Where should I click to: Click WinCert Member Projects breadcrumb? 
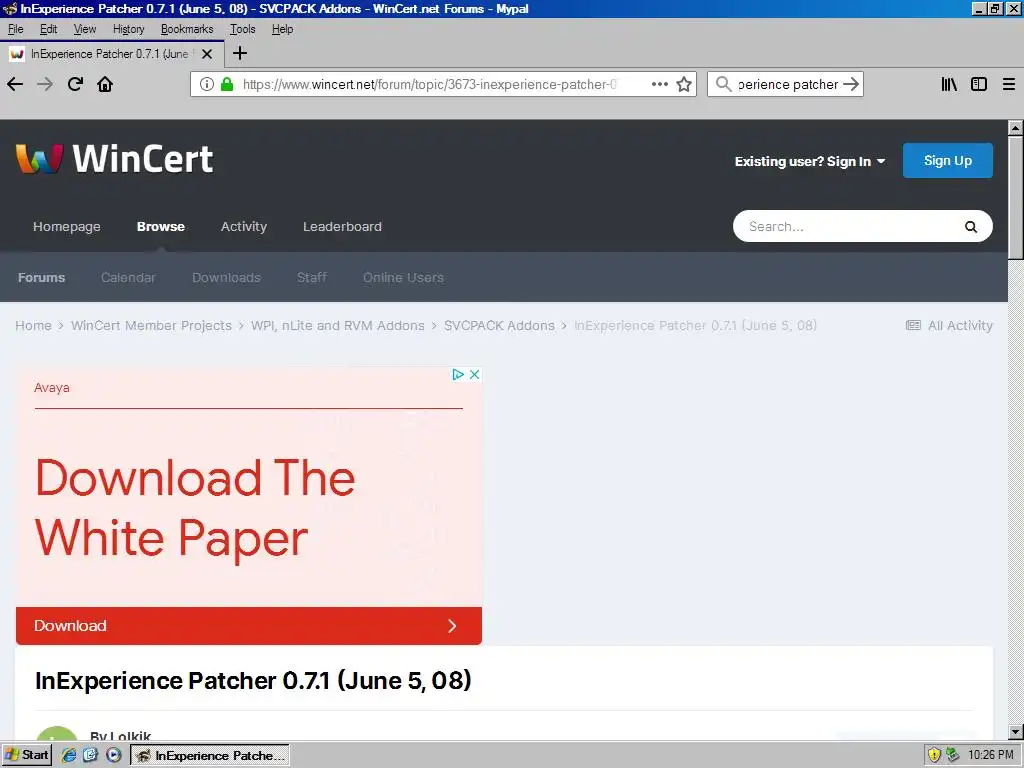[151, 325]
